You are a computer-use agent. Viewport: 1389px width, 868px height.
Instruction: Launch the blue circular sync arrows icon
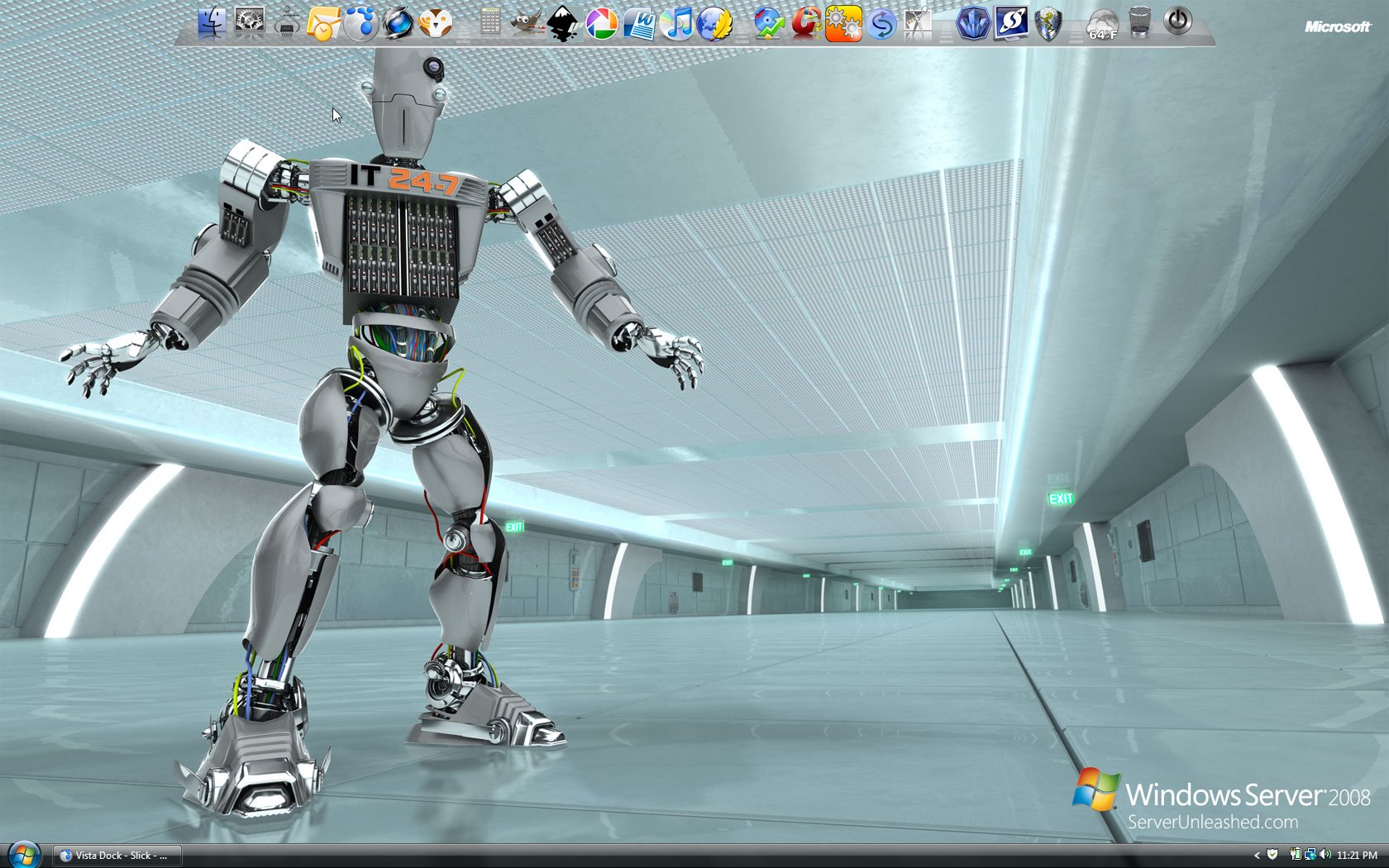click(882, 23)
